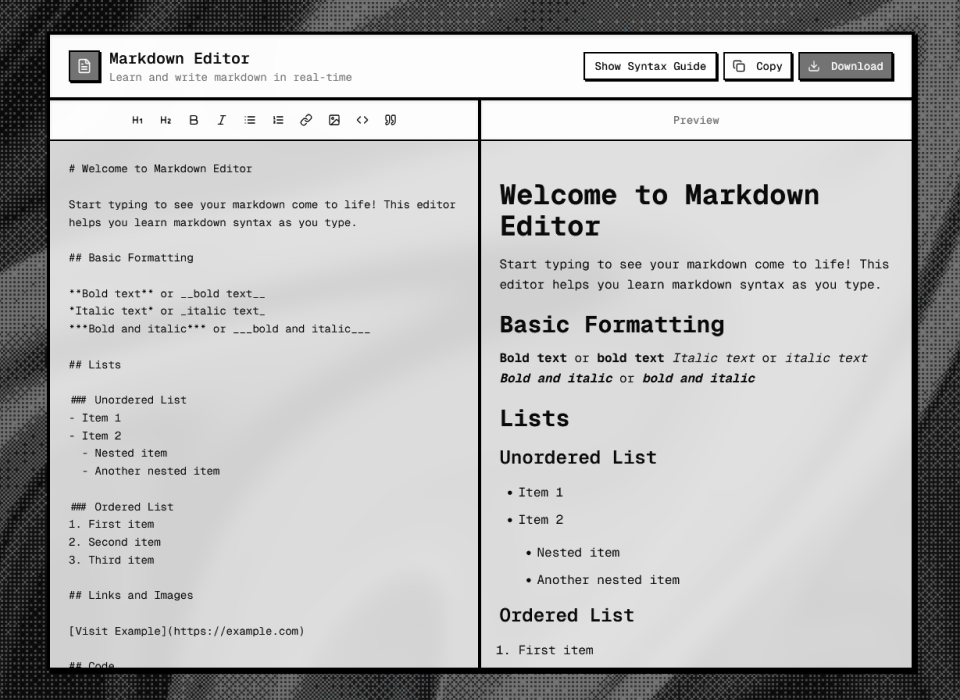Download the markdown file
The image size is (960, 700).
tap(845, 66)
